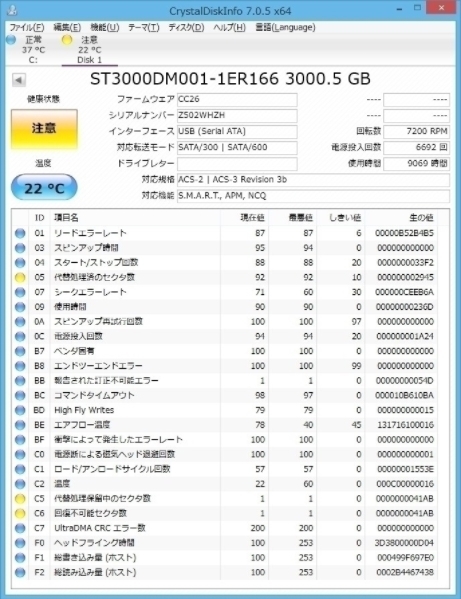Image resolution: width=461 pixels, height=599 pixels.
Task: Click the blue status icon for drive C:
Action: (11, 39)
